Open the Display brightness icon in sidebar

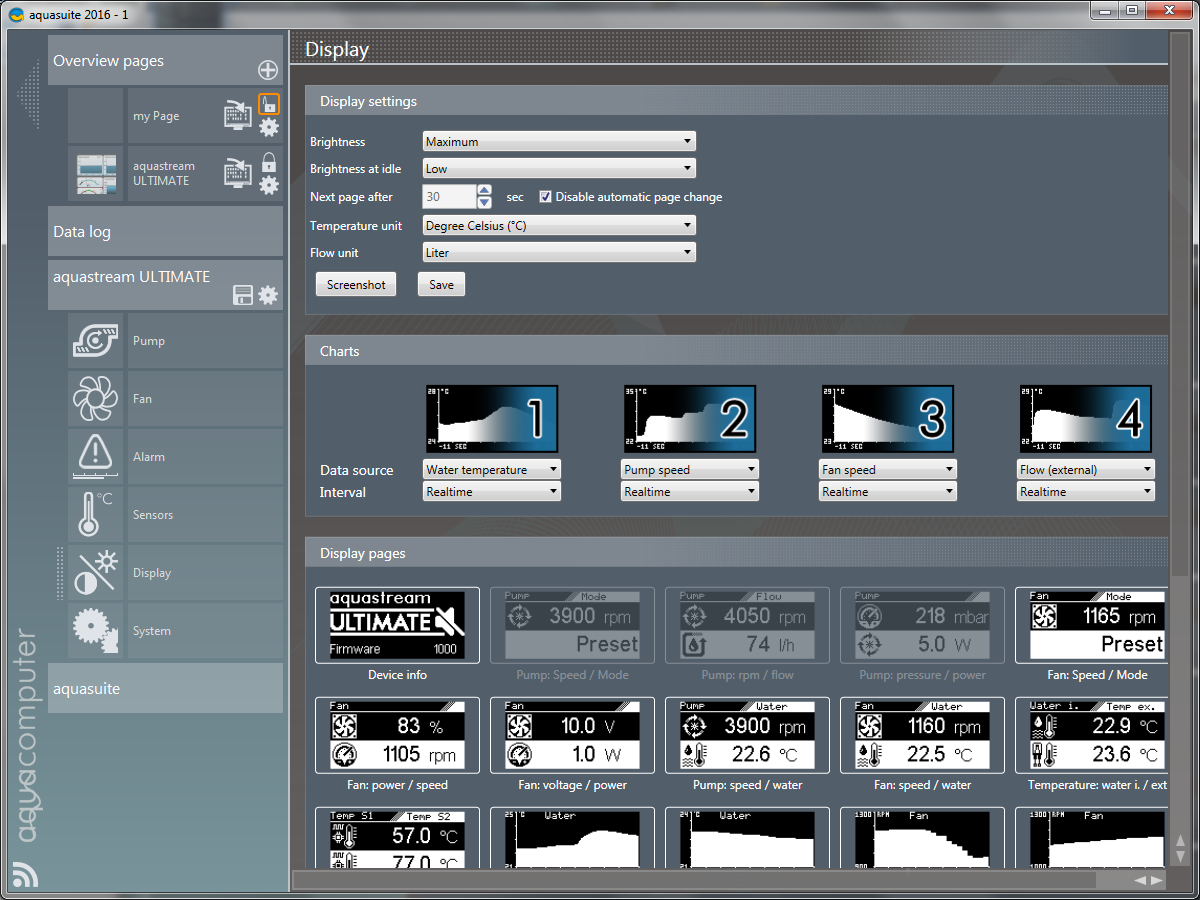point(96,573)
